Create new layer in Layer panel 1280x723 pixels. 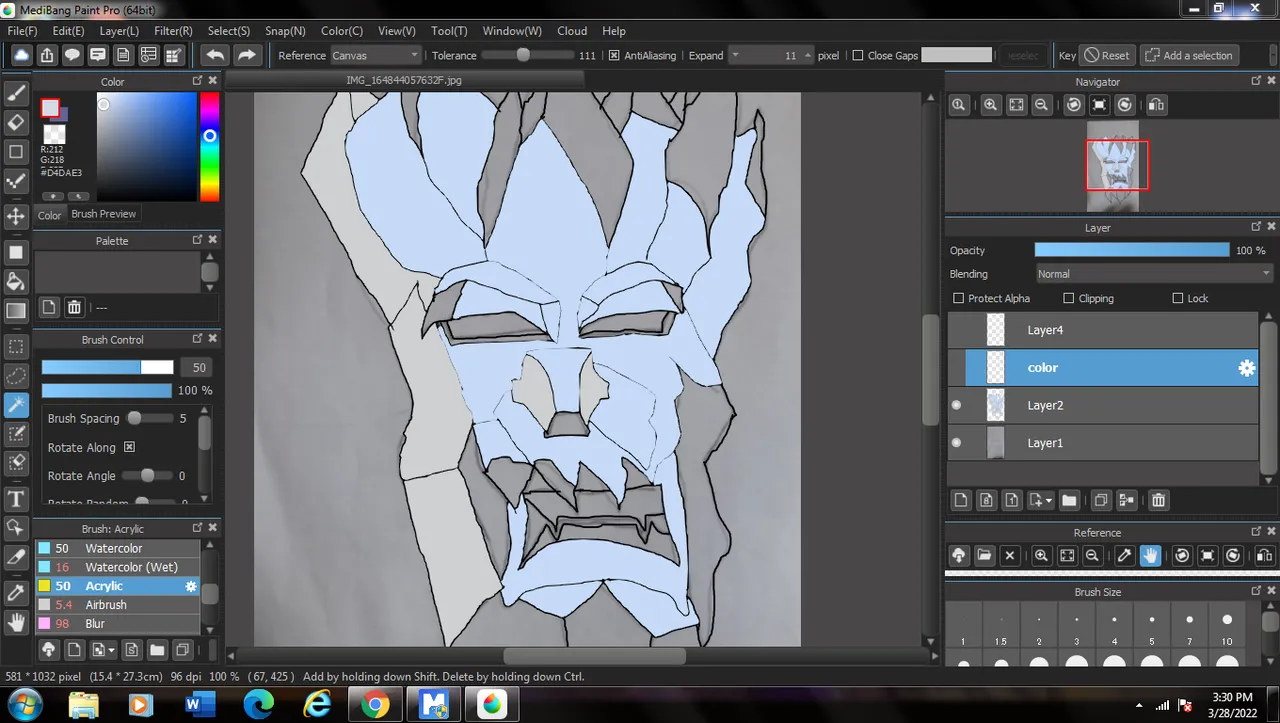(961, 500)
